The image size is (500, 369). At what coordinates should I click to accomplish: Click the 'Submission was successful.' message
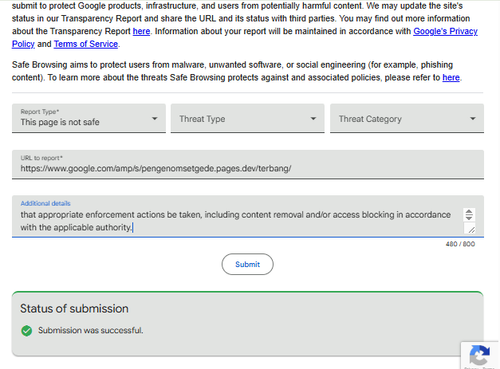(91, 330)
